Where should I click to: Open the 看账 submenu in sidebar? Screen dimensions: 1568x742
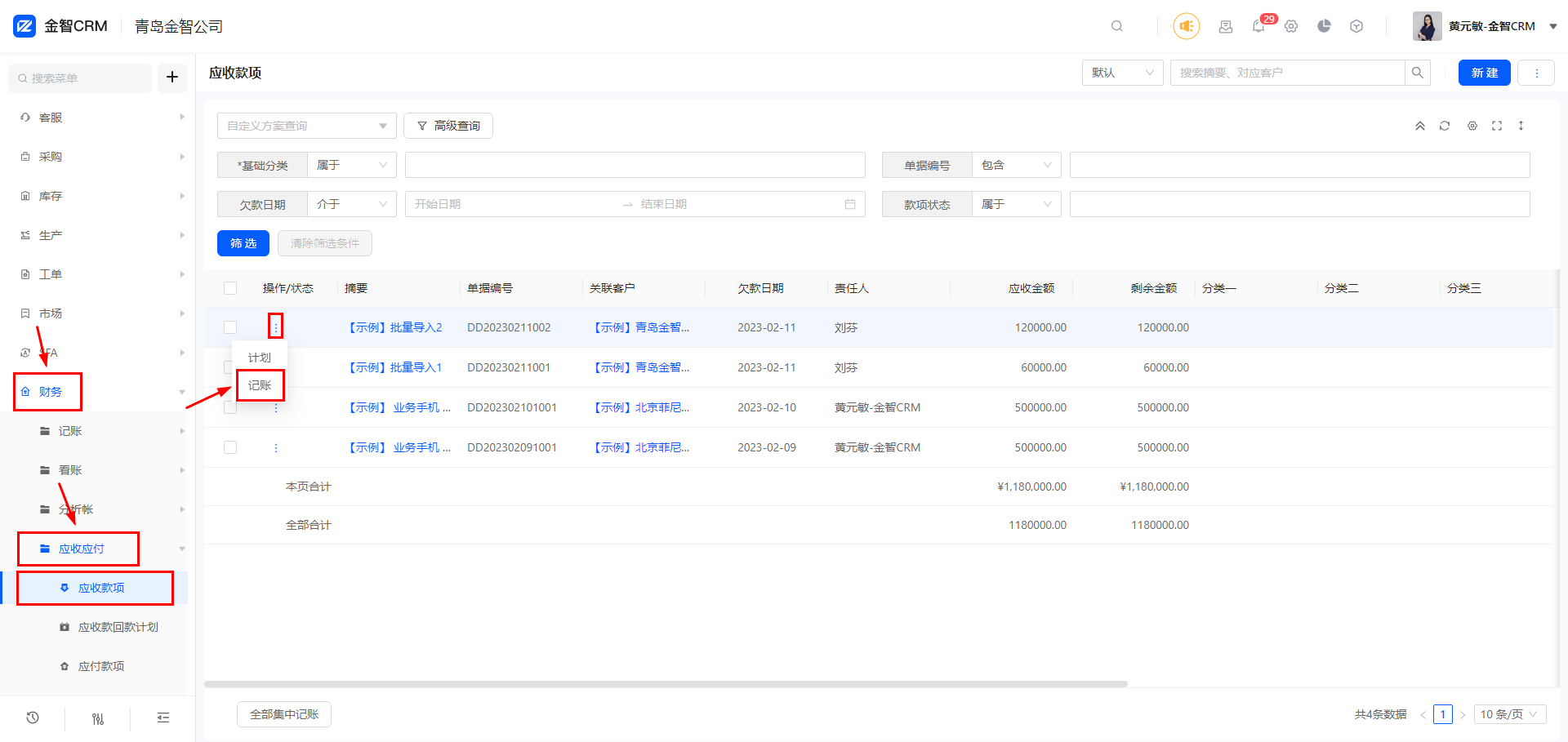98,470
